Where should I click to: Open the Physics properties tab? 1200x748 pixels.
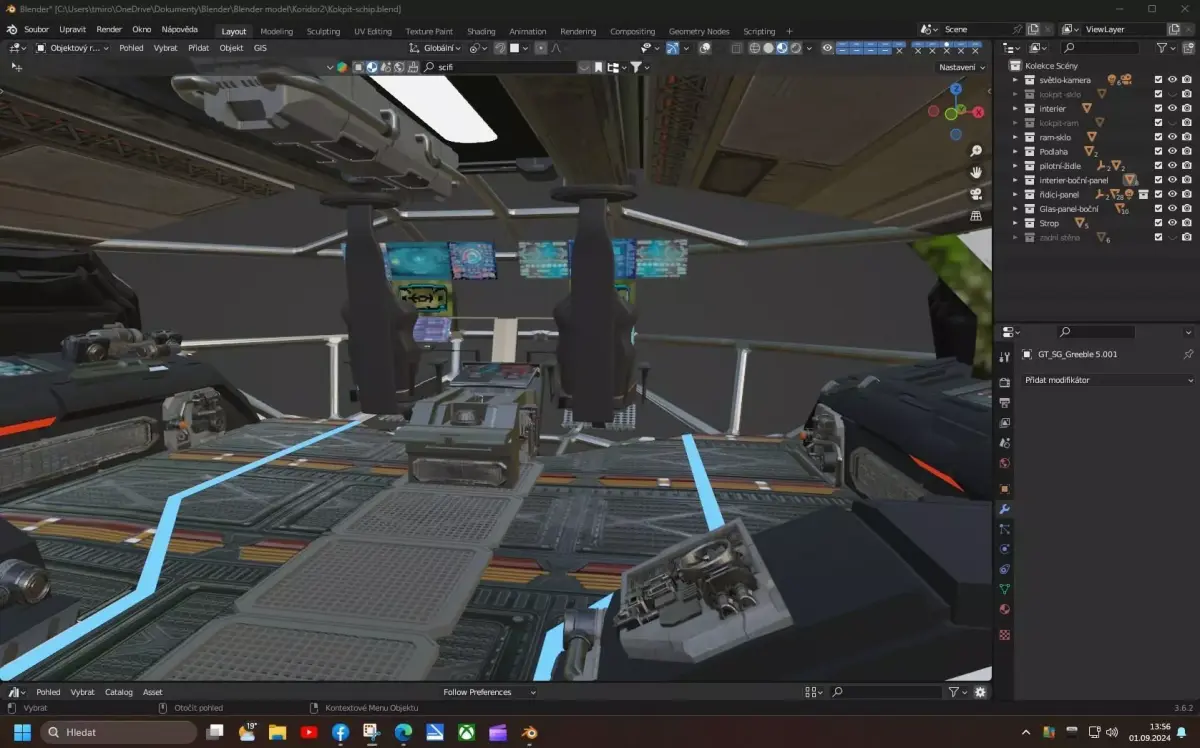pyautogui.click(x=1005, y=549)
